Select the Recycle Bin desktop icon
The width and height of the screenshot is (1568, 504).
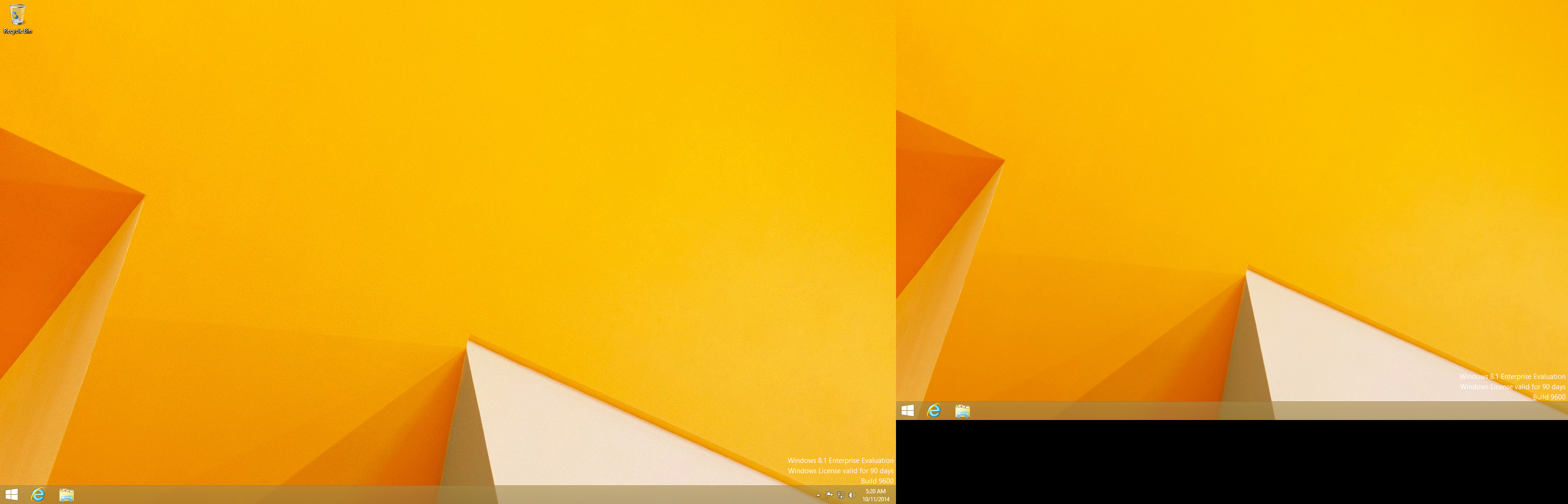click(18, 14)
